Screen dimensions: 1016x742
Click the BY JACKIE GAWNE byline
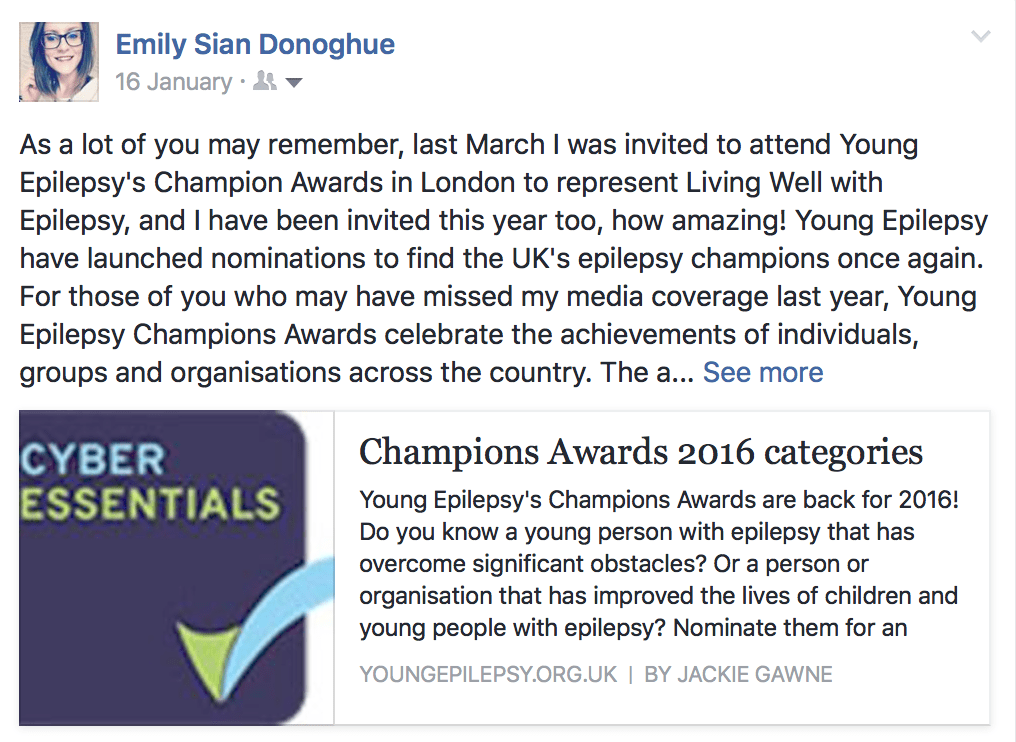(738, 675)
